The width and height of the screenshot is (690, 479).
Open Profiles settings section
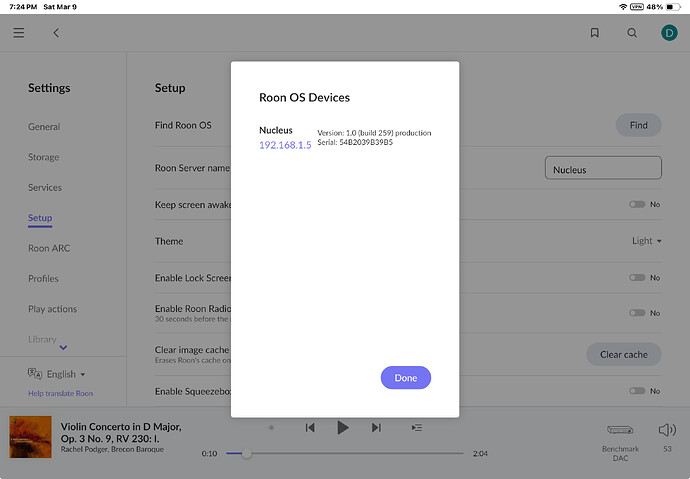tap(43, 278)
